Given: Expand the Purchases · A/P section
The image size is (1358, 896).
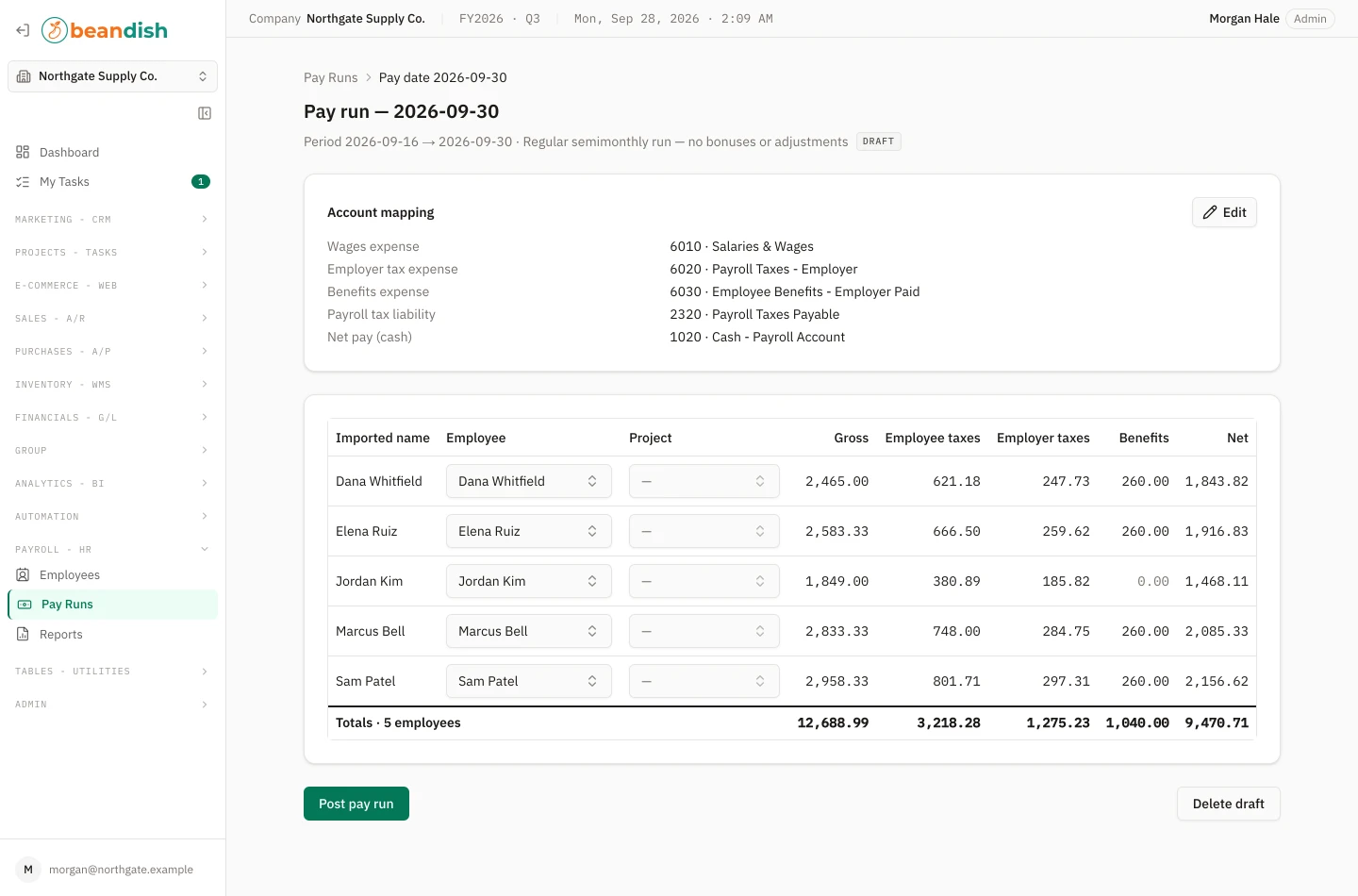Looking at the screenshot, I should (112, 352).
